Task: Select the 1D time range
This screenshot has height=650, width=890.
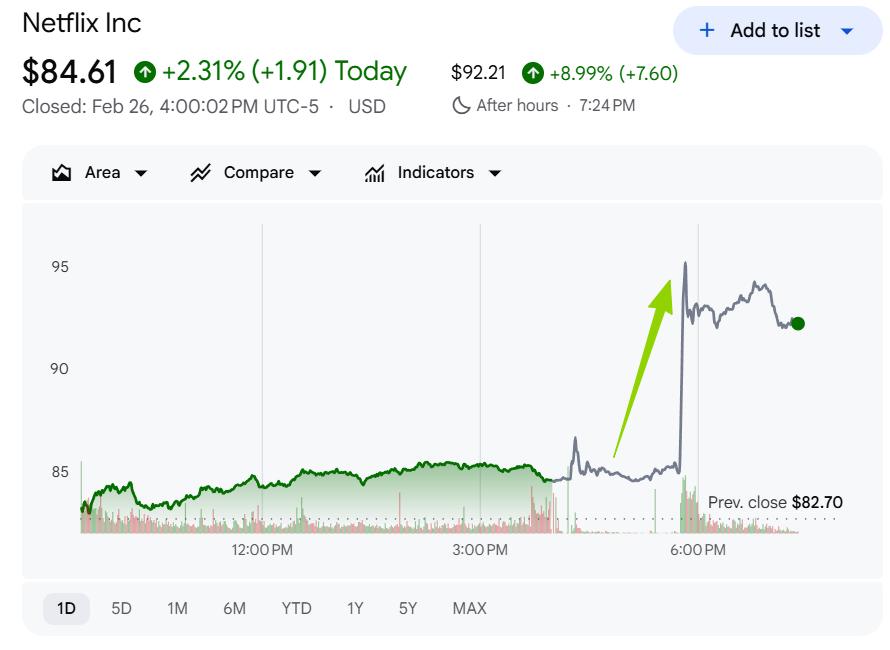Action: click(66, 608)
